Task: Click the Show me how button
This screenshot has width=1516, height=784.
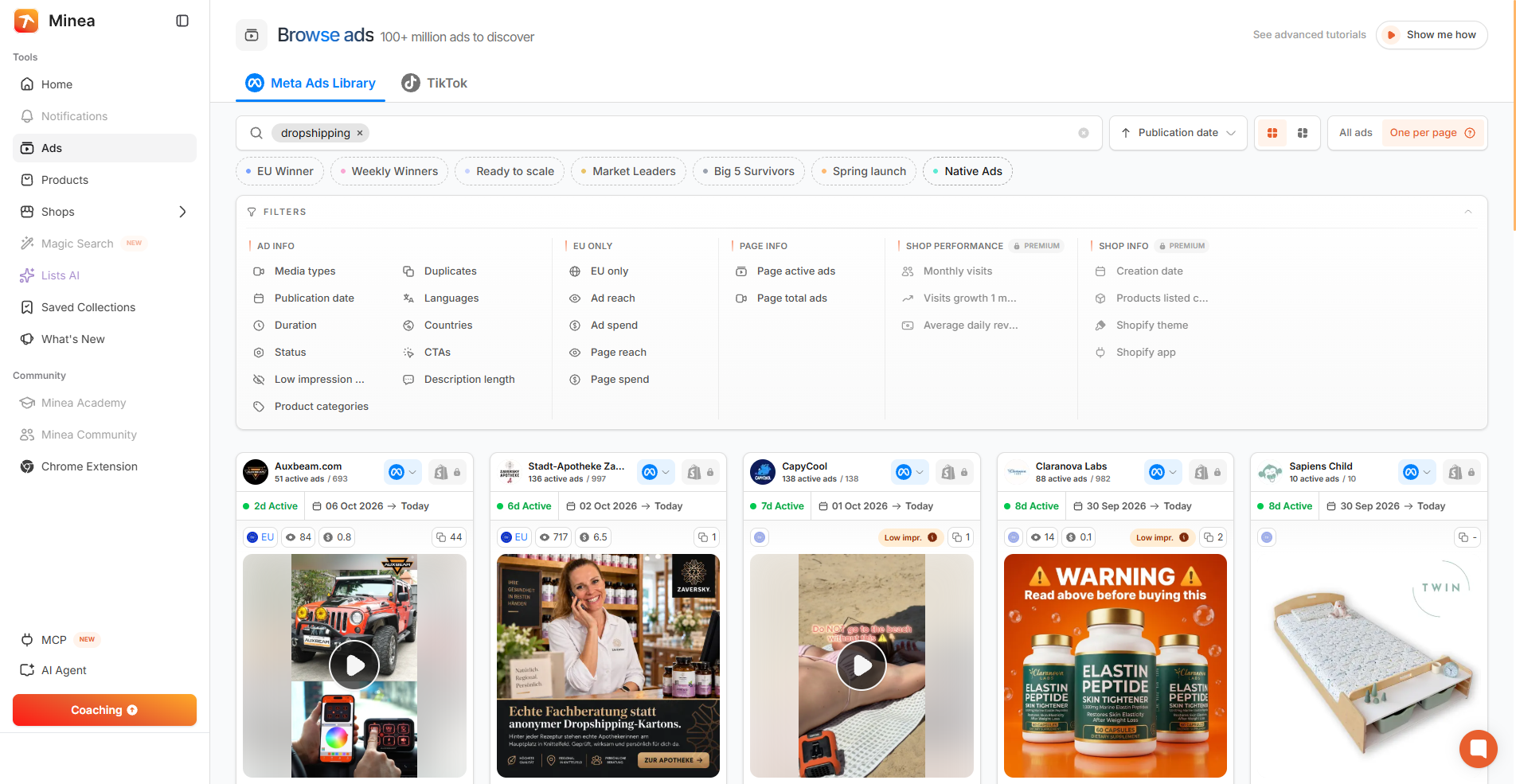Action: click(1432, 35)
